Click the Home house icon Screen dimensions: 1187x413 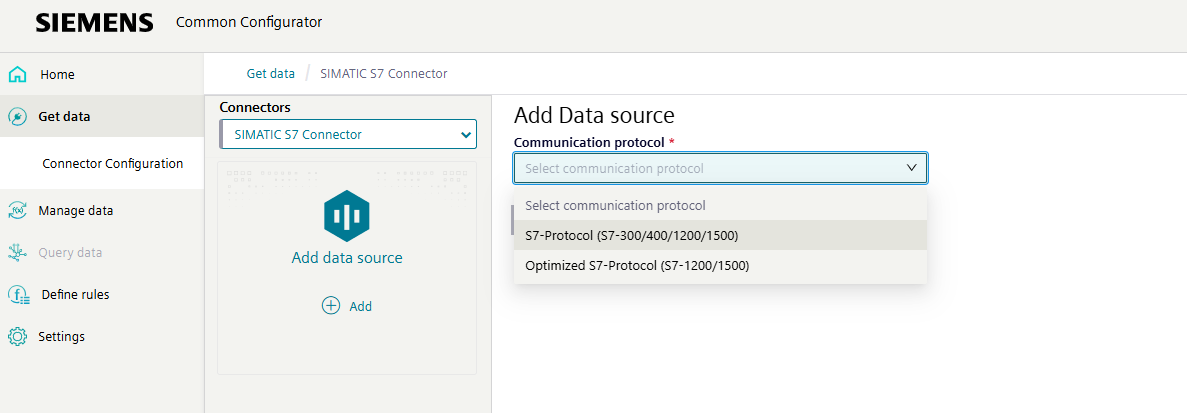click(x=17, y=75)
